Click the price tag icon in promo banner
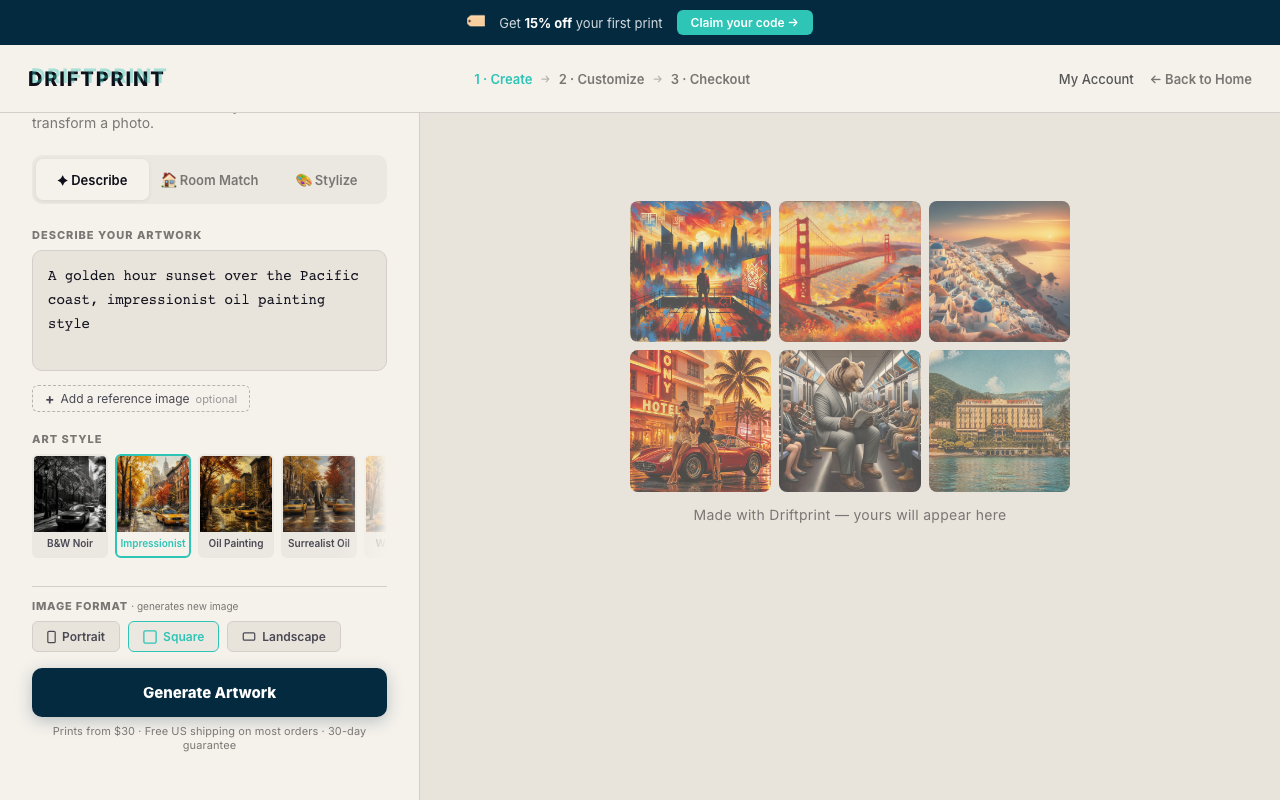The image size is (1280, 800). tap(476, 21)
